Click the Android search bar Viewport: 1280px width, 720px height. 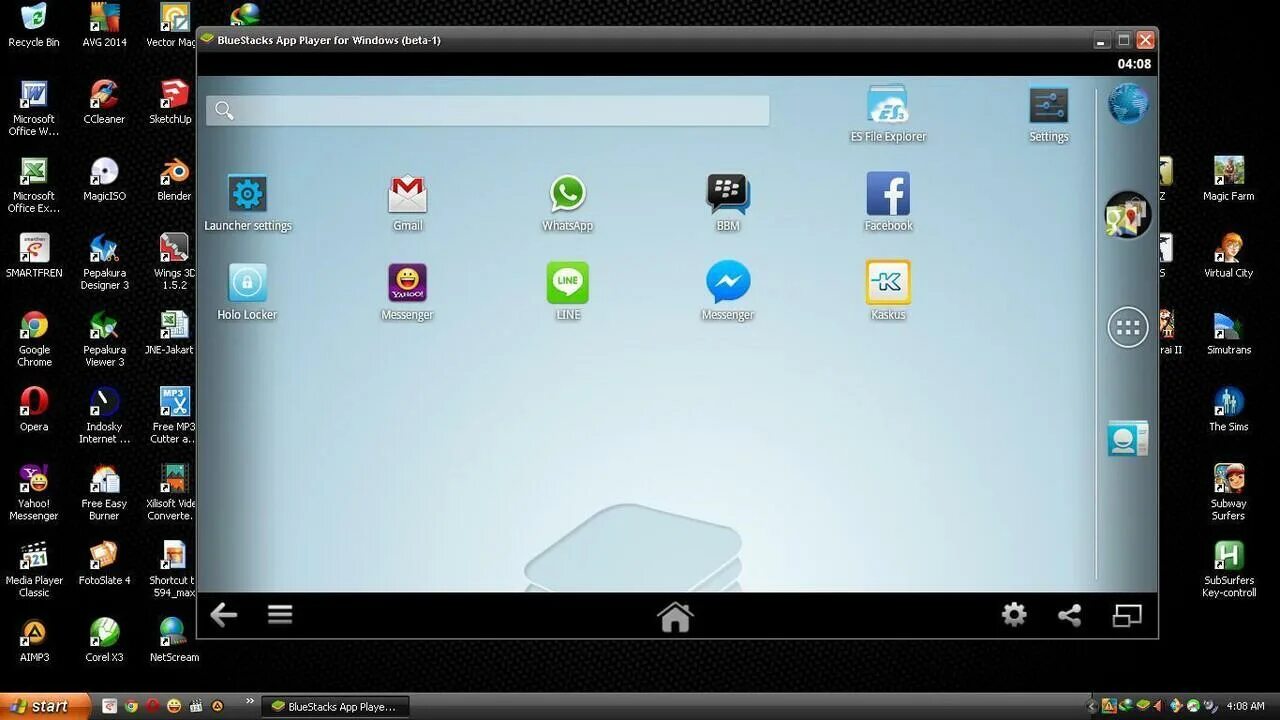point(488,110)
